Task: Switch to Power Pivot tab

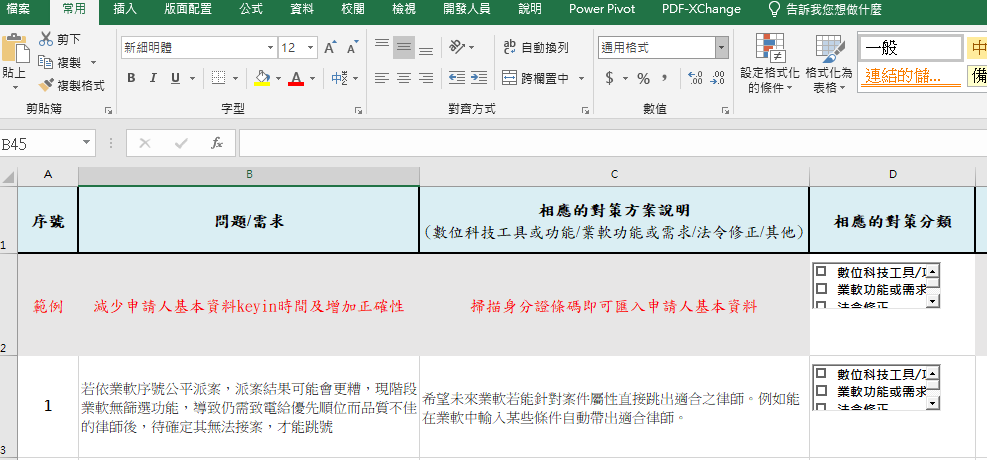Action: click(x=602, y=9)
